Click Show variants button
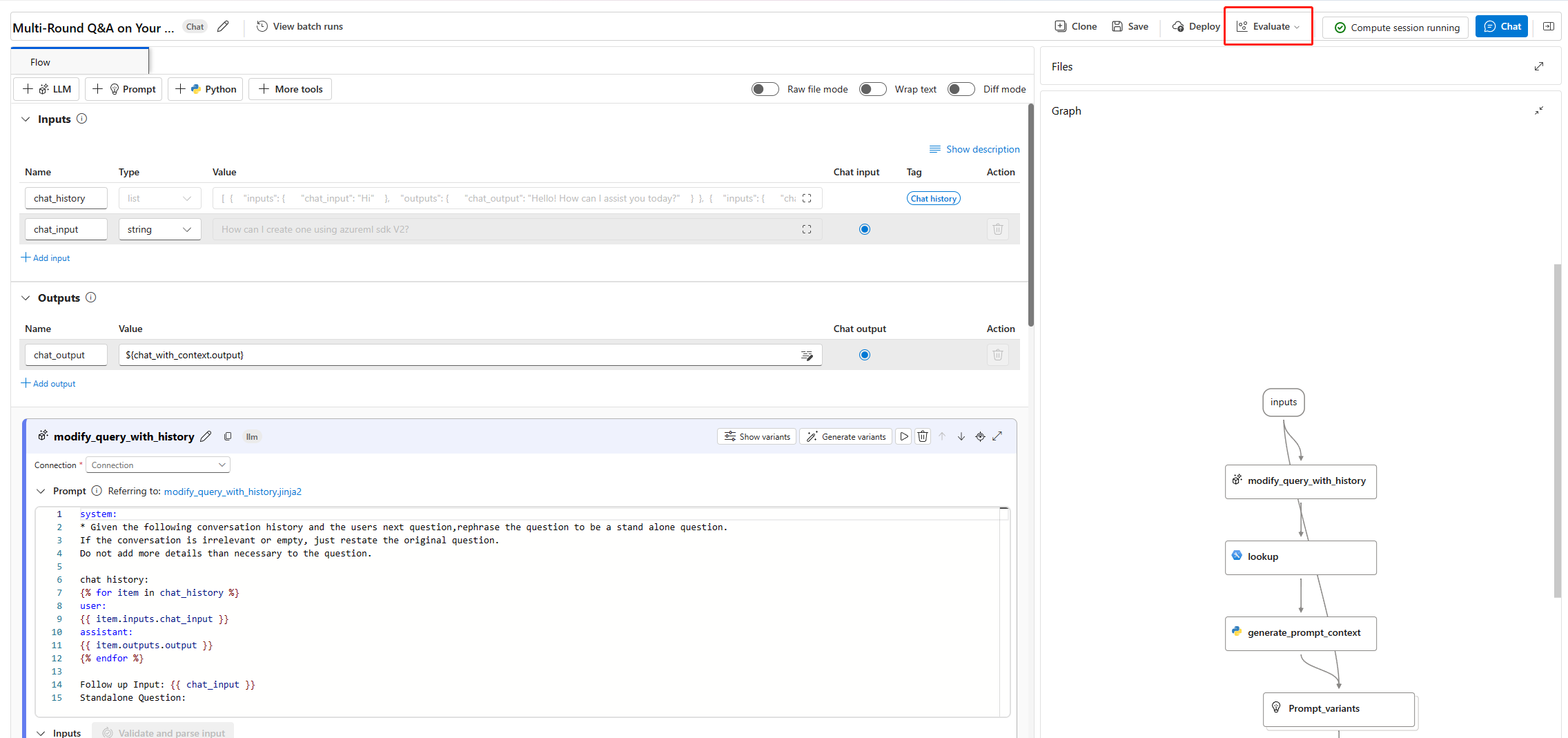 pyautogui.click(x=757, y=436)
